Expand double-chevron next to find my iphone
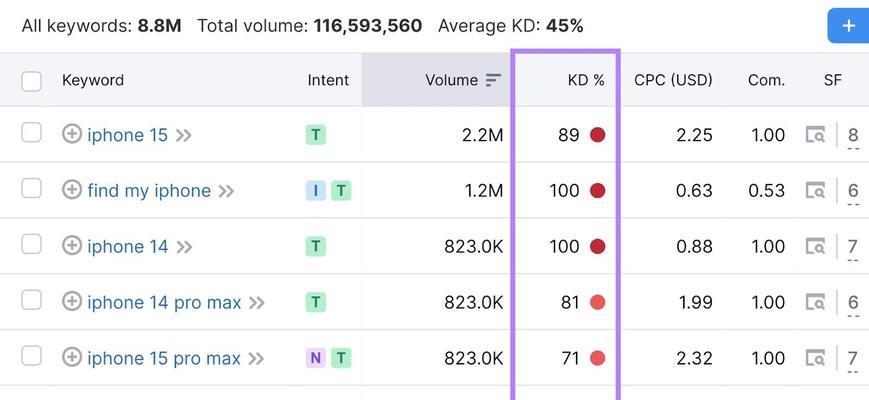Image resolution: width=869 pixels, height=400 pixels. 226,192
